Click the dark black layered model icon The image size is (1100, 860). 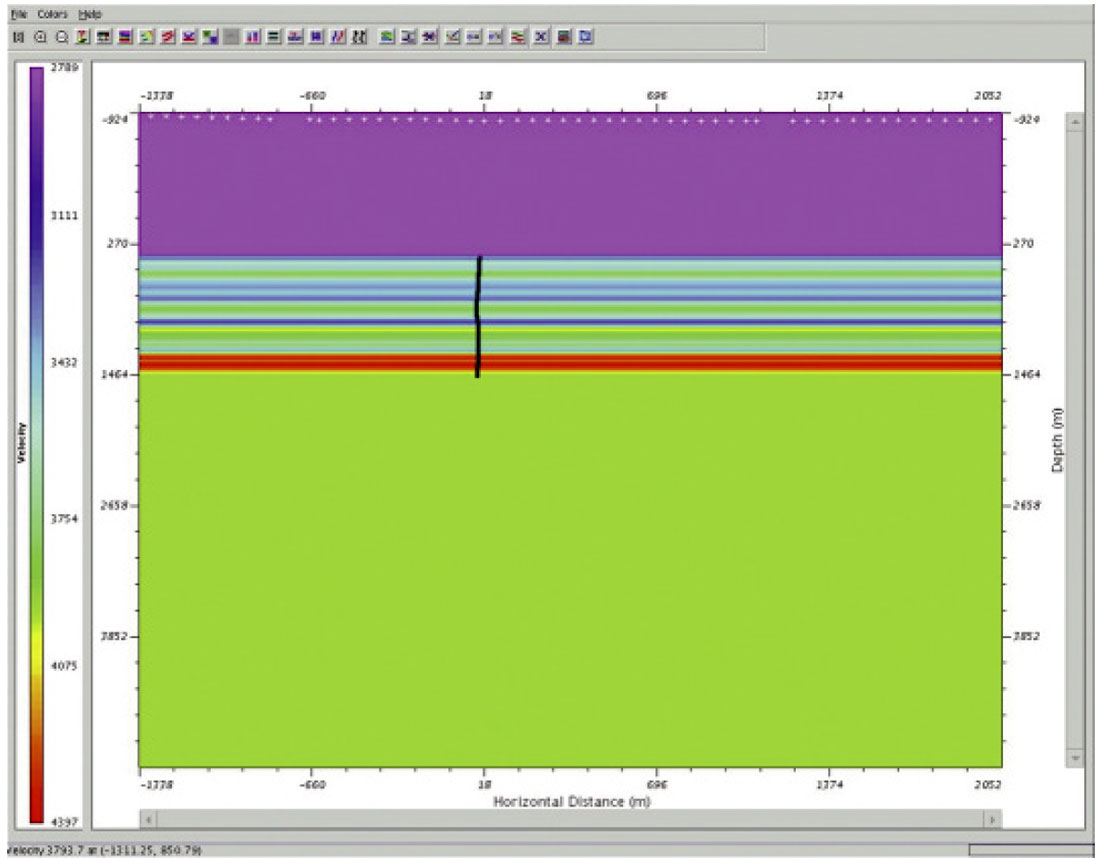tap(104, 36)
